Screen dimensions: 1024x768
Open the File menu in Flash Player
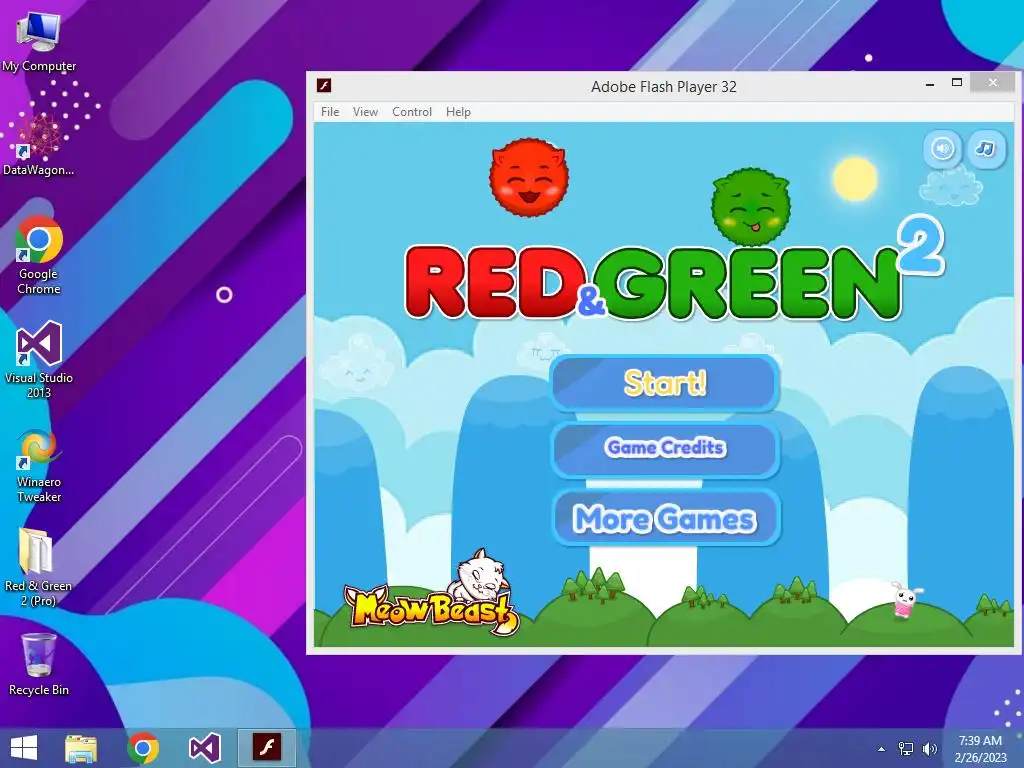click(x=330, y=112)
